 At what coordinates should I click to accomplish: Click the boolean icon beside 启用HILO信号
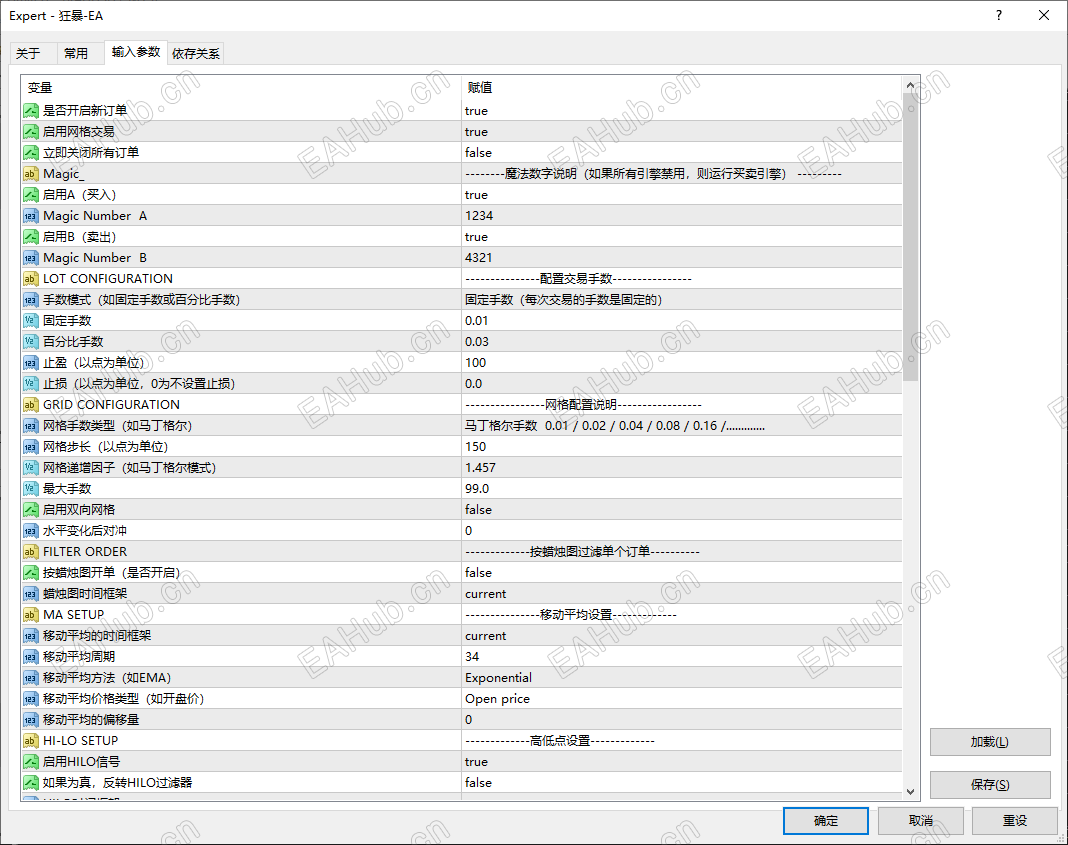tap(31, 761)
